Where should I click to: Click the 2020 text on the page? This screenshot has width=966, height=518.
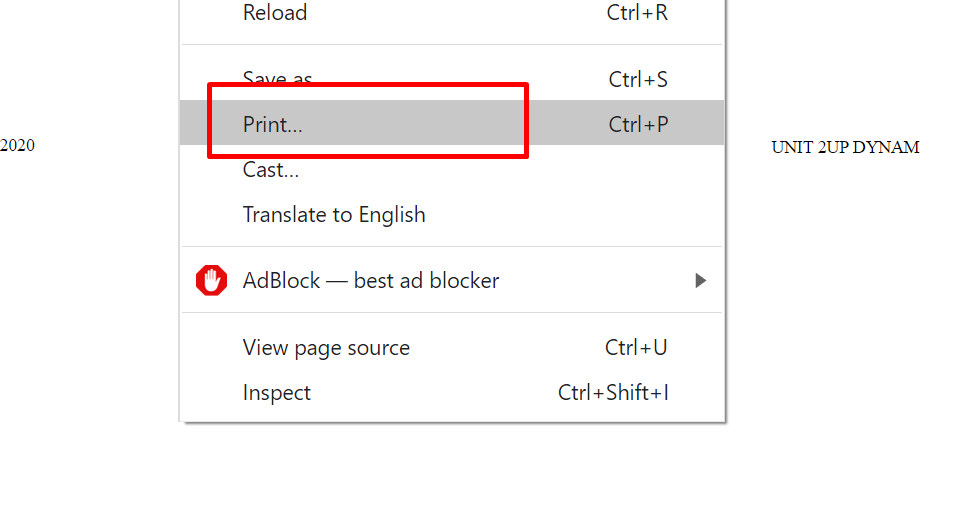[x=17, y=145]
